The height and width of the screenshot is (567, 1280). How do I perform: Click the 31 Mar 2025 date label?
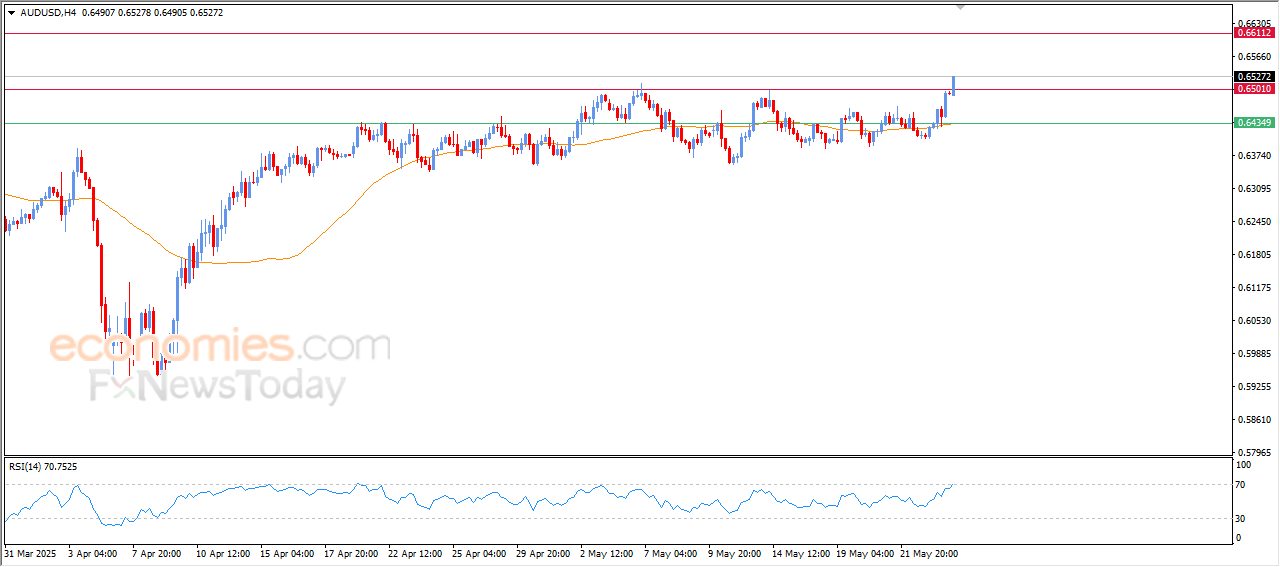(x=28, y=552)
